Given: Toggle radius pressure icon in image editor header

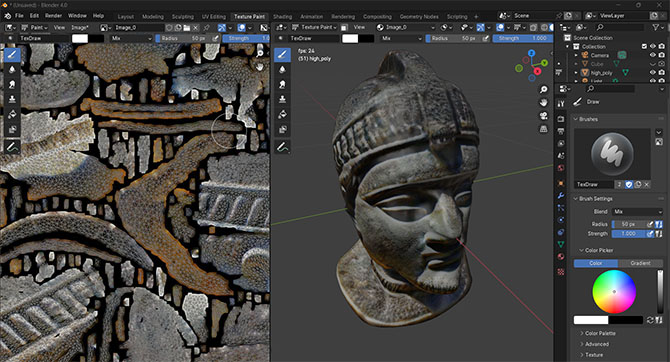Looking at the screenshot, I should click(x=216, y=38).
